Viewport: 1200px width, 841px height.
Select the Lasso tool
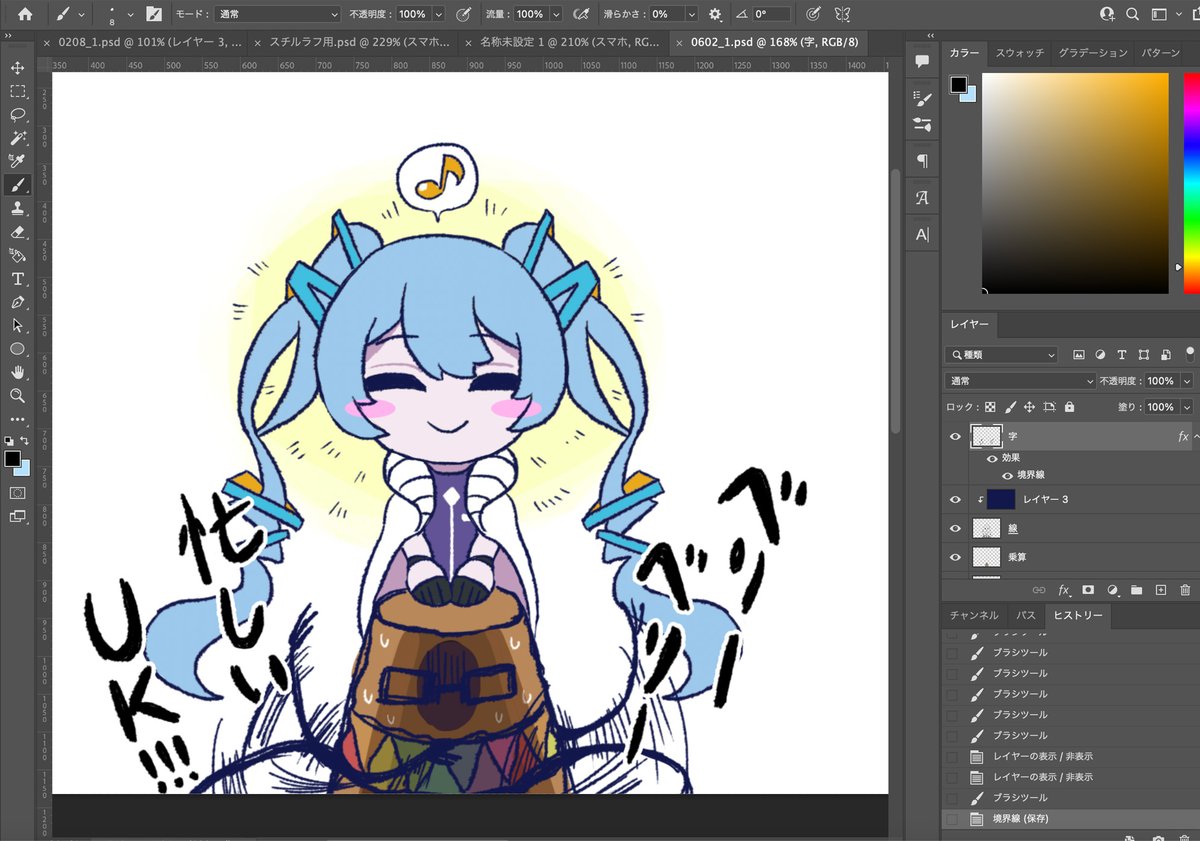coord(17,115)
